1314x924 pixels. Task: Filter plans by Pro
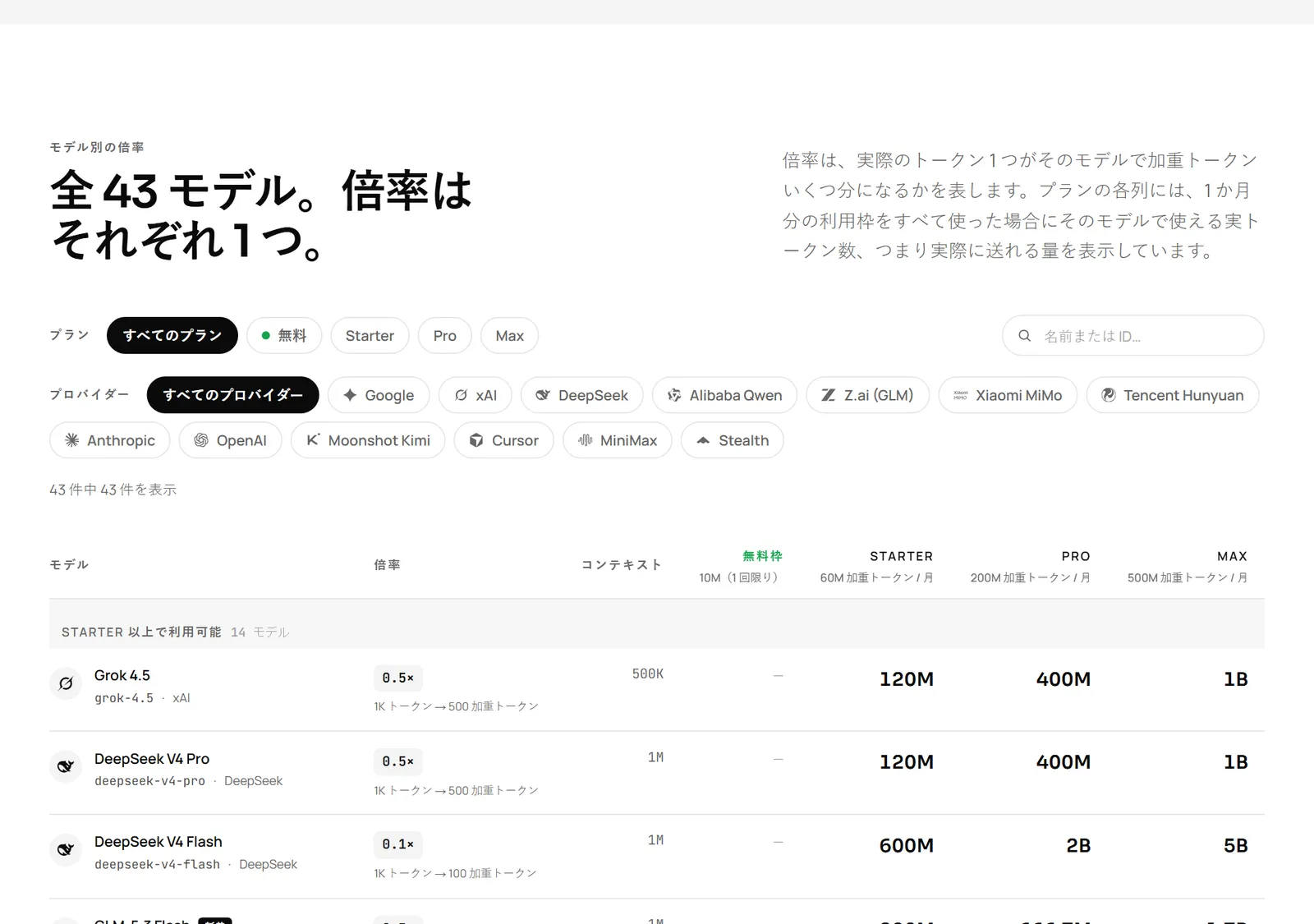click(x=444, y=335)
